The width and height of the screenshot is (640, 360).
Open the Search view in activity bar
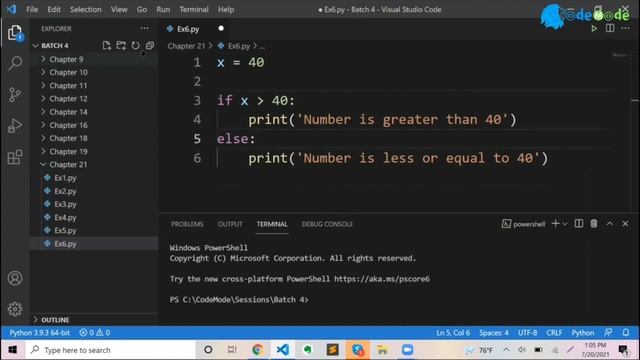coord(15,63)
